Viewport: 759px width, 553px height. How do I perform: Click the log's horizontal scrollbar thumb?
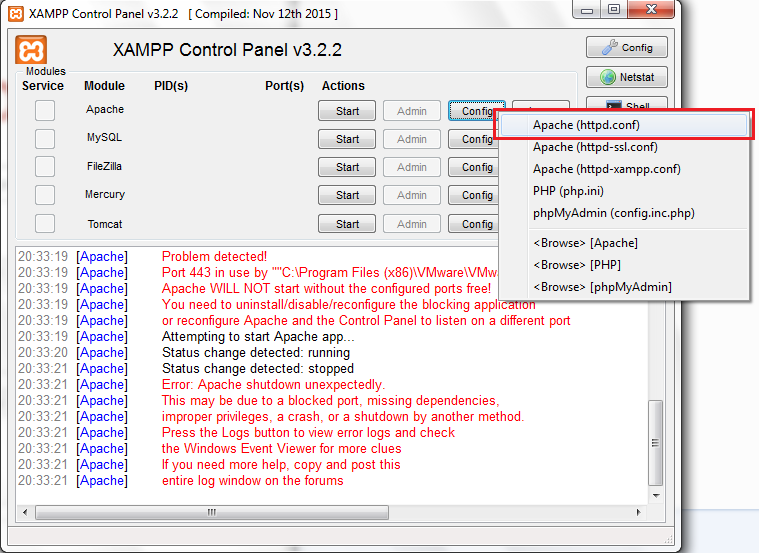(212, 512)
